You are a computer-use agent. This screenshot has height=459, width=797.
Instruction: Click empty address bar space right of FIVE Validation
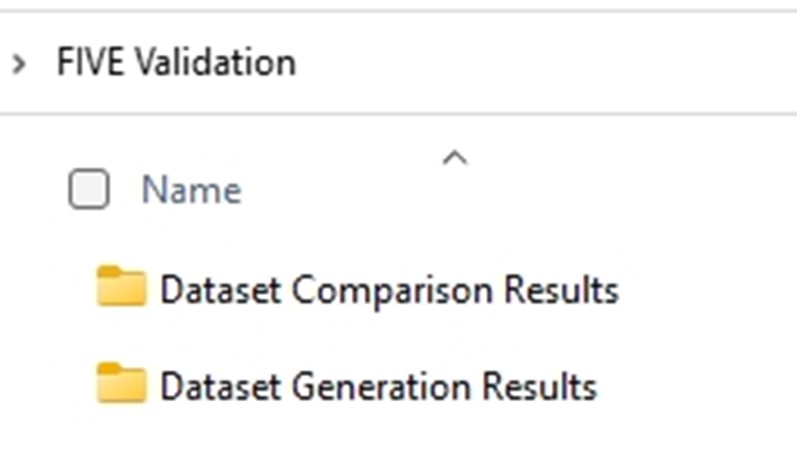point(544,63)
